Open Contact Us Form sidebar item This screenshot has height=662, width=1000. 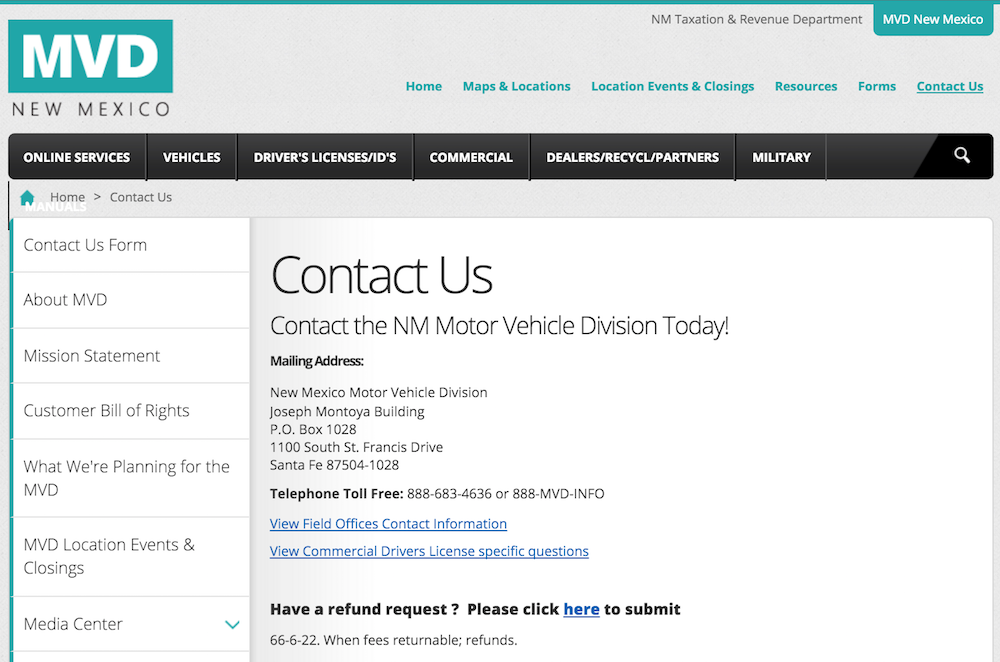[130, 245]
